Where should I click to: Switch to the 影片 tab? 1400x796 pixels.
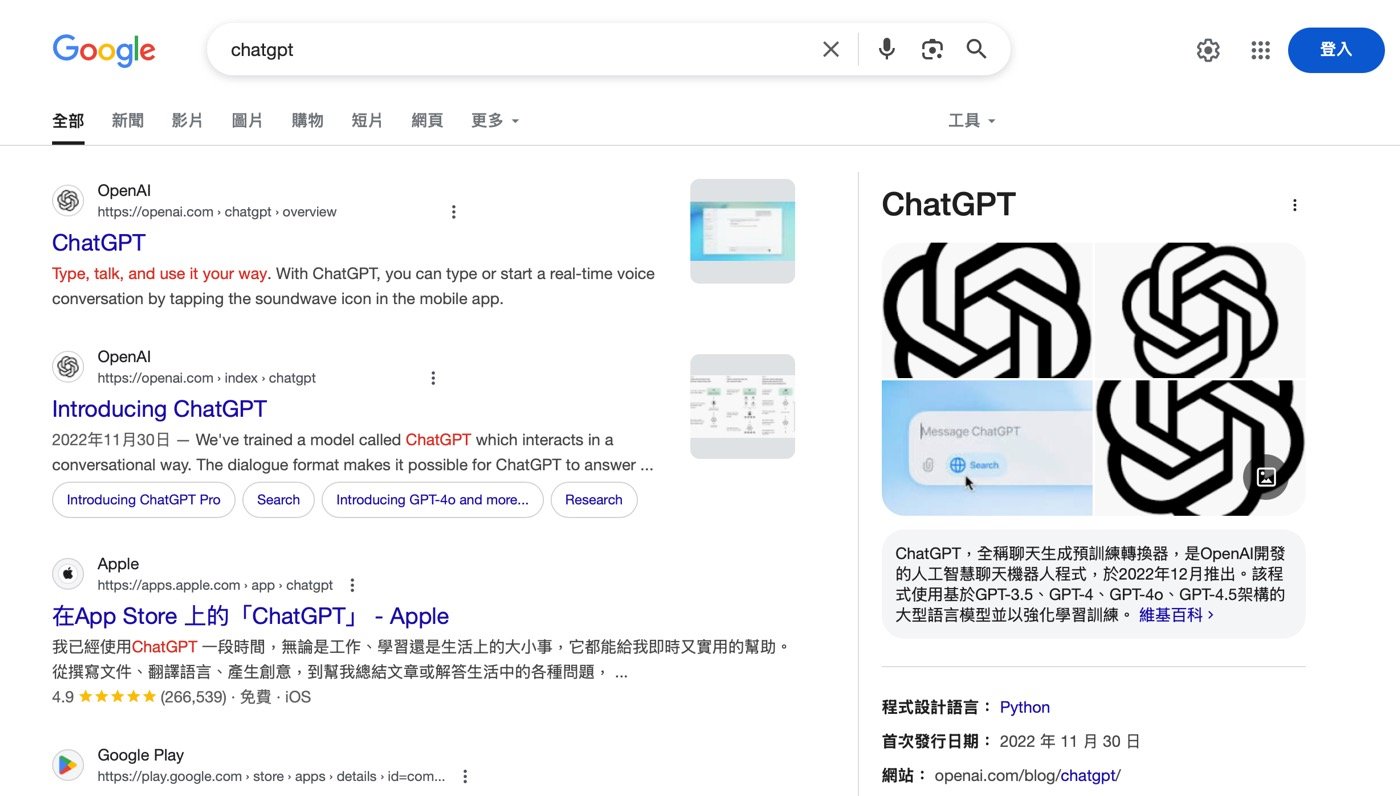tap(187, 121)
